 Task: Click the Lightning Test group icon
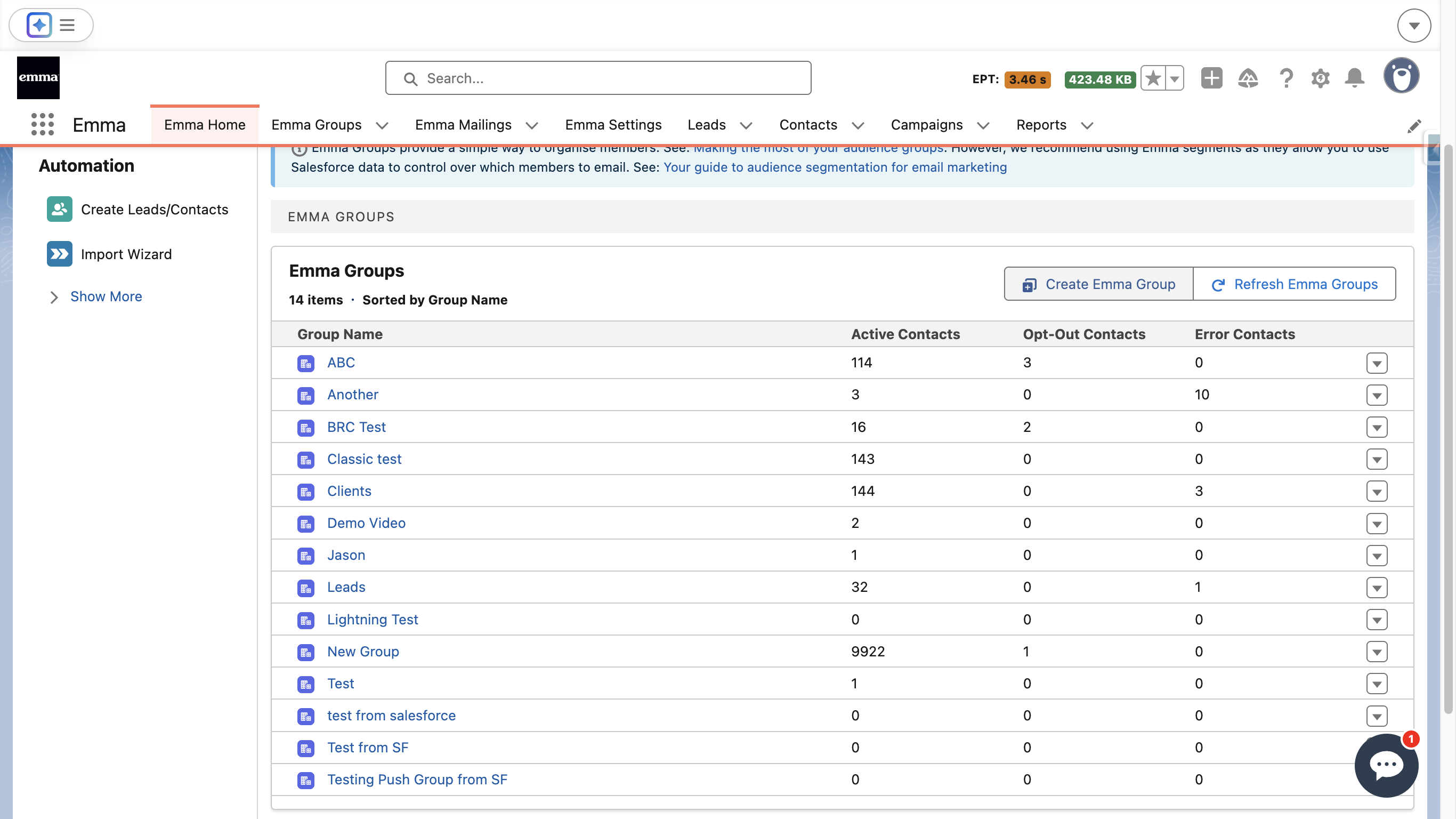pos(306,620)
